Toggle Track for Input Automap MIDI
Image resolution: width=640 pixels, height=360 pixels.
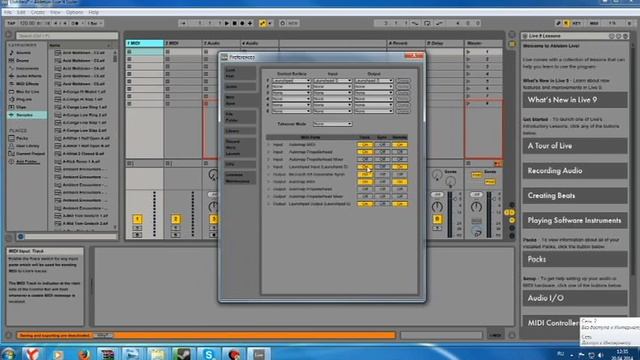coord(364,145)
